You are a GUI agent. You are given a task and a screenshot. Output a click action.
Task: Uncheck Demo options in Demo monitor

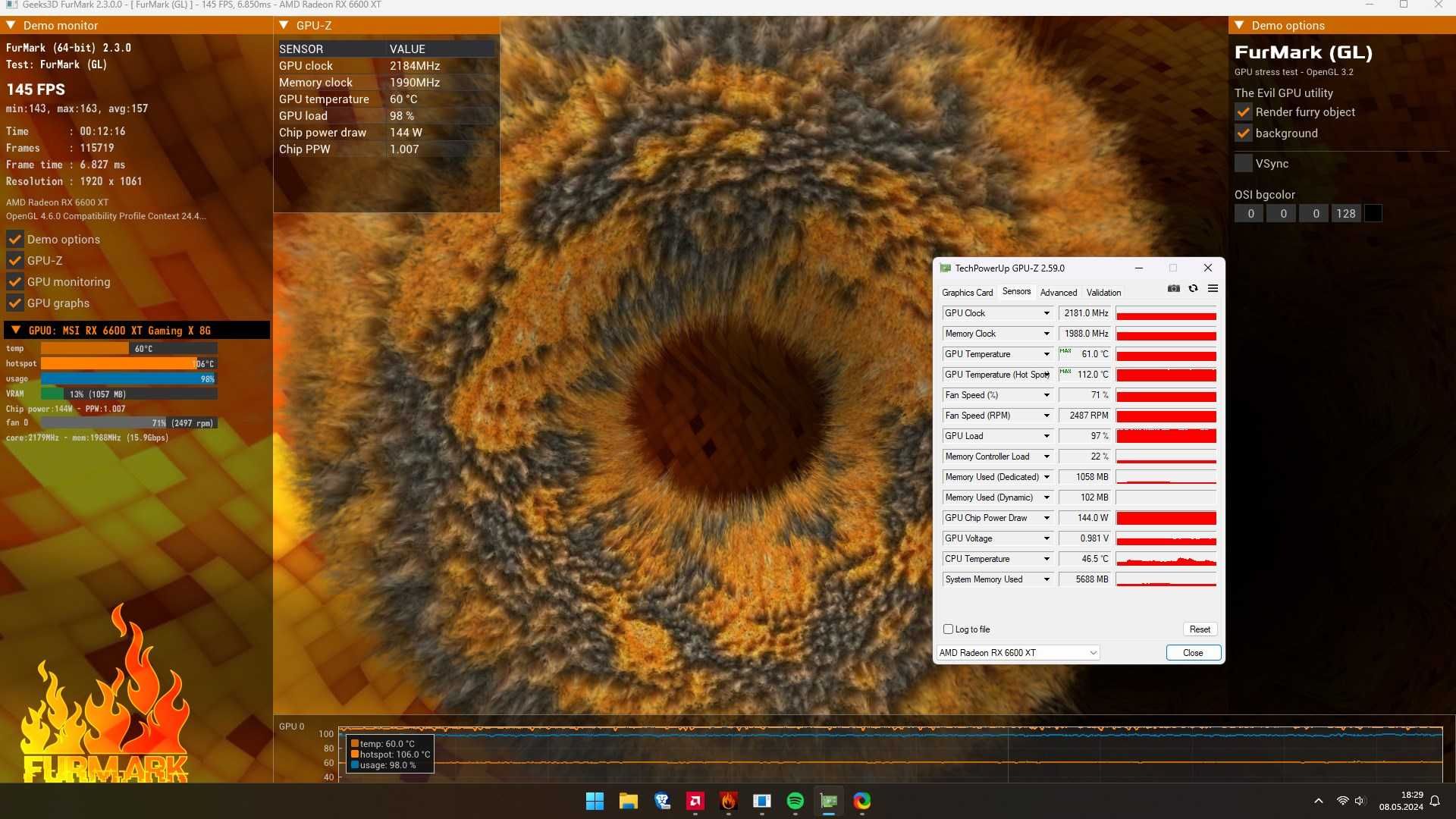[15, 240]
